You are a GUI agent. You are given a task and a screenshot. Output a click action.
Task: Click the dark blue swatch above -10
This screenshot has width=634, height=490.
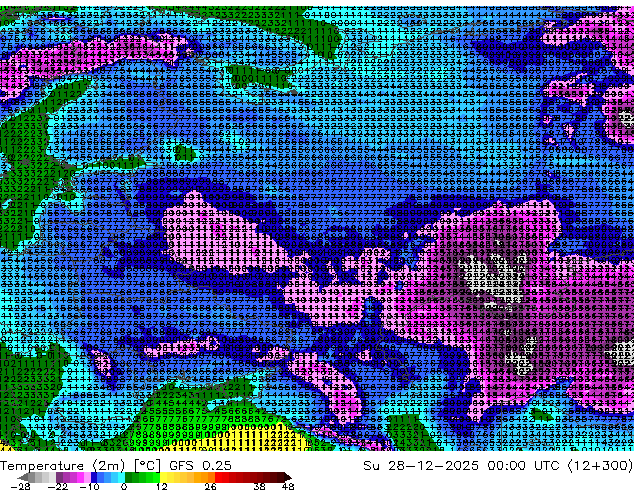[x=94, y=477]
